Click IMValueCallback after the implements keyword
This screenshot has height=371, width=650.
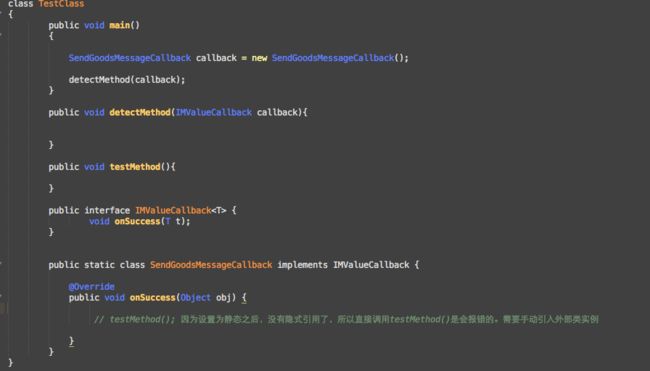371,265
